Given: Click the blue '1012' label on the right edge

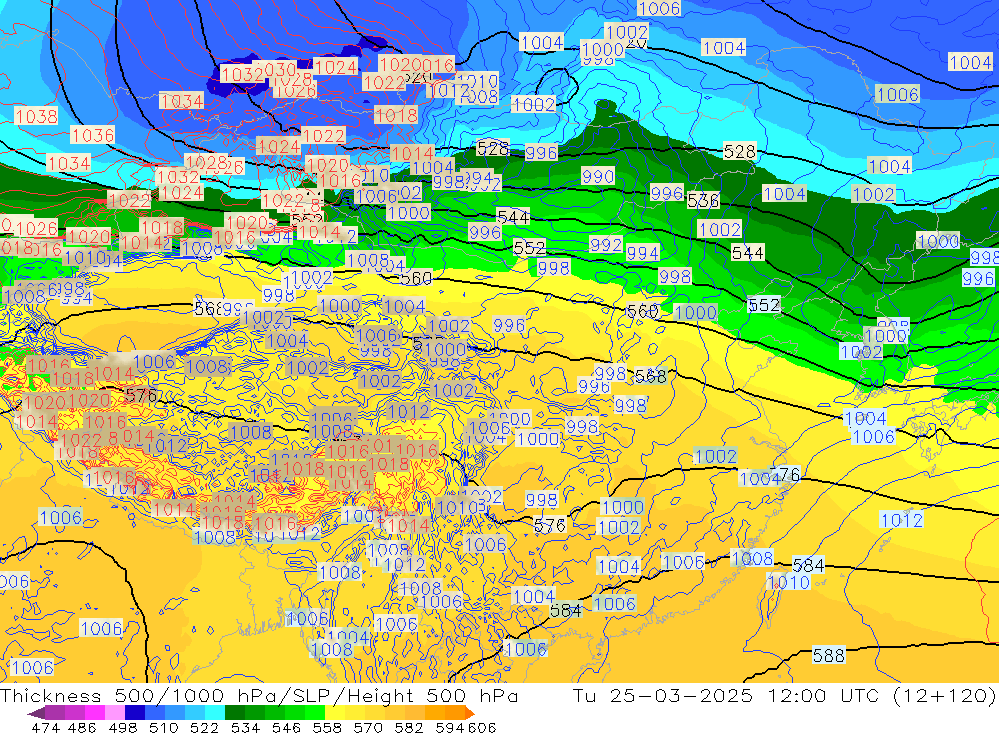Looking at the screenshot, I should coord(902,520).
